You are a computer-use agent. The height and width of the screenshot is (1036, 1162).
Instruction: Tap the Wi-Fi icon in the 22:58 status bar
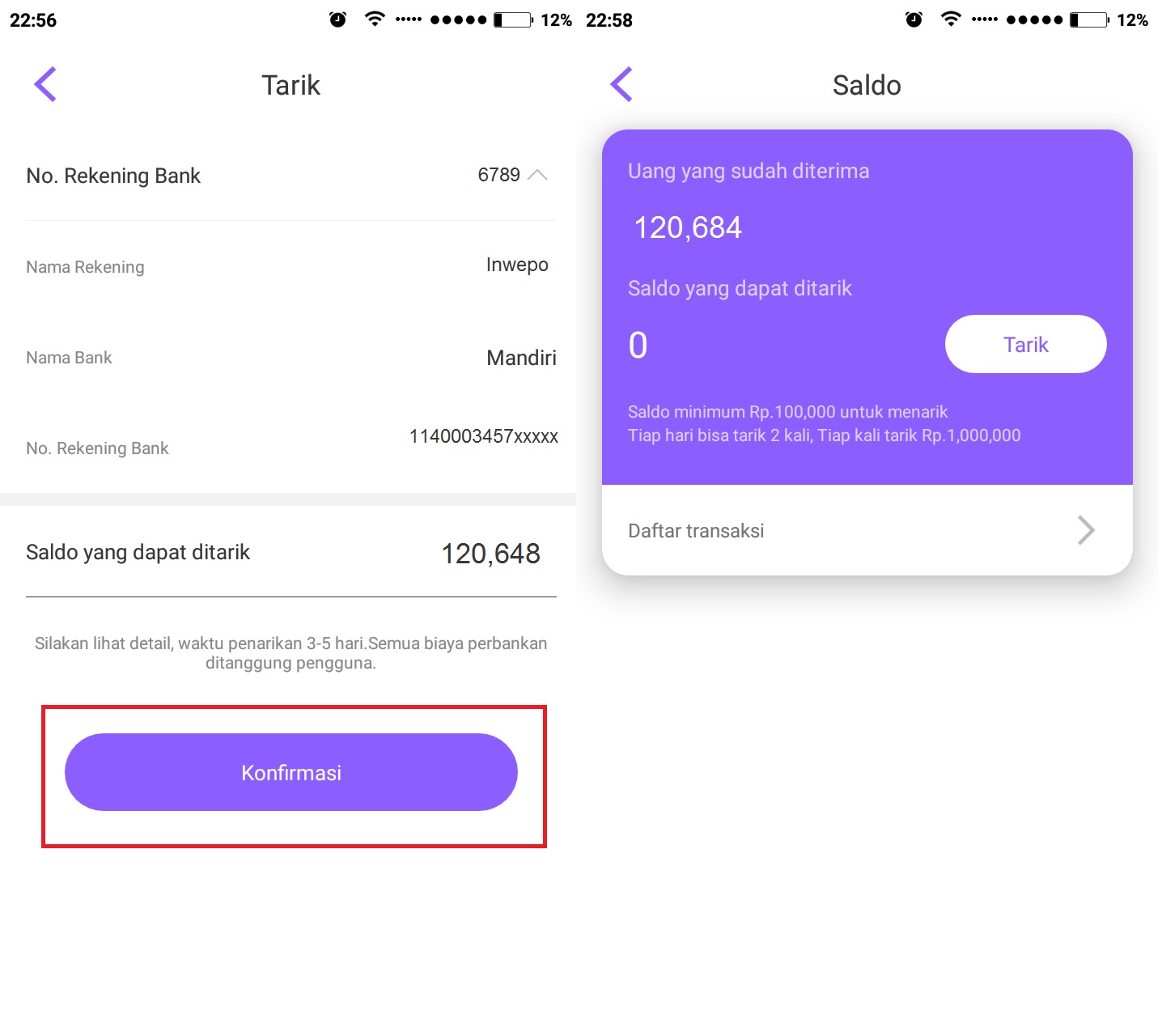pyautogui.click(x=951, y=19)
